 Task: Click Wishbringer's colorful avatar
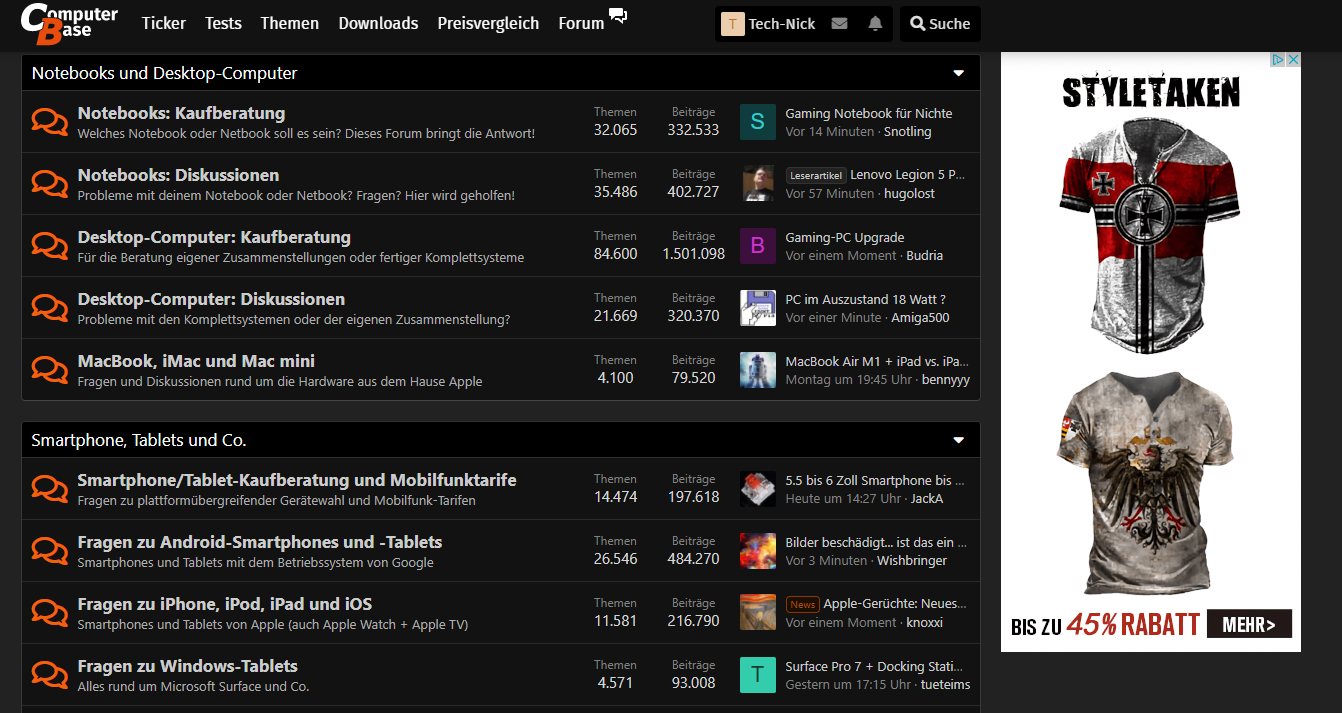click(x=758, y=551)
